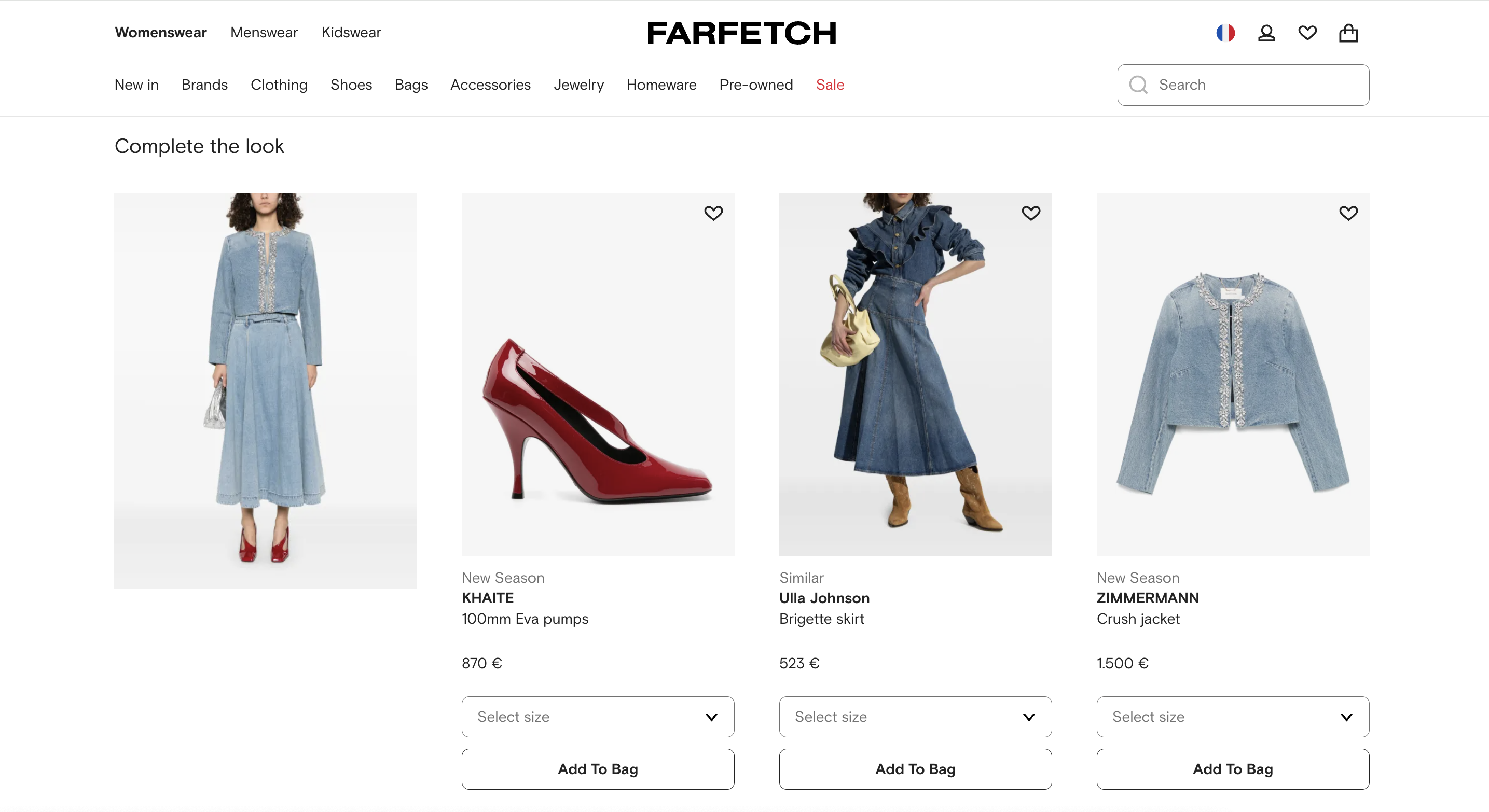1489x812 pixels.
Task: Open the denim outfit model image
Action: pyautogui.click(x=265, y=390)
